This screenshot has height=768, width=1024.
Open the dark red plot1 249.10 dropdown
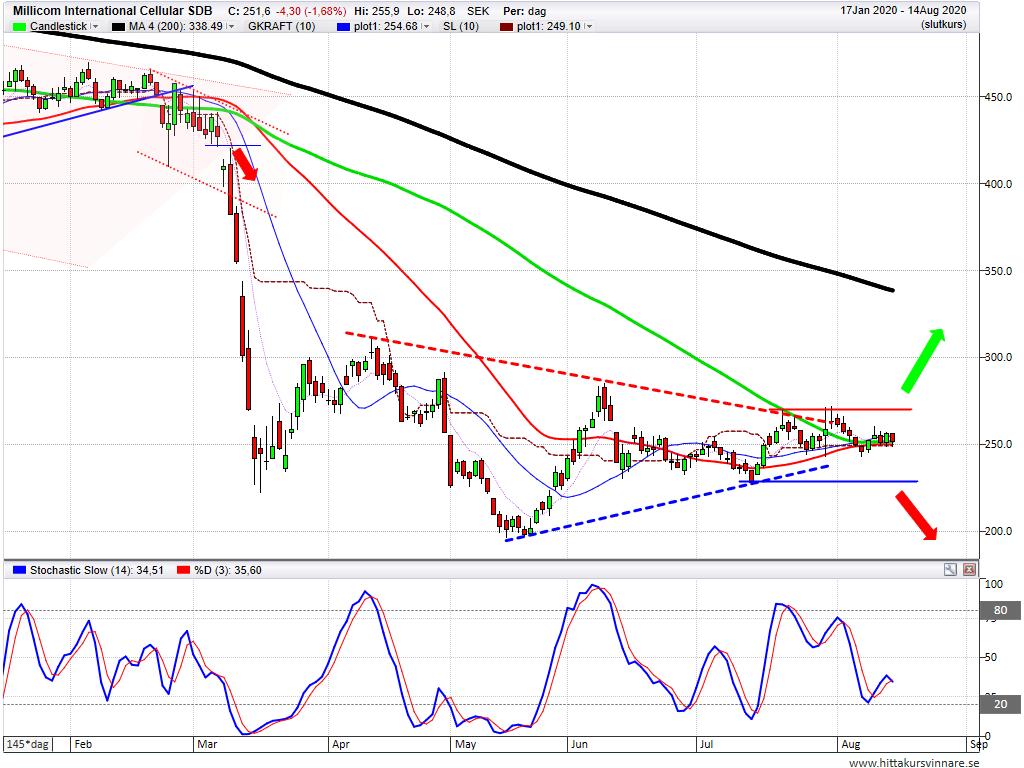tap(588, 26)
